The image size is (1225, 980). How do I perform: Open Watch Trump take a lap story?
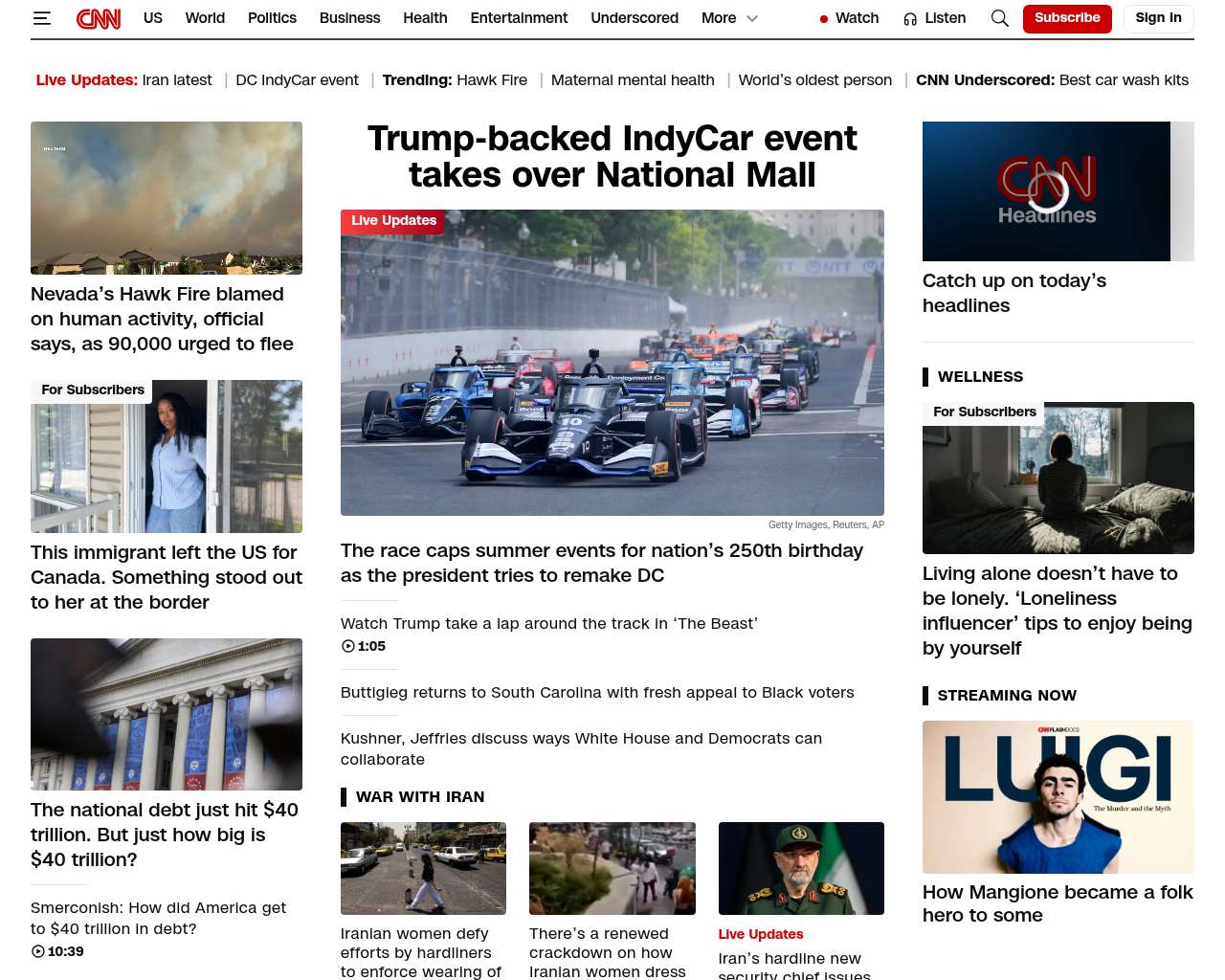point(549,624)
